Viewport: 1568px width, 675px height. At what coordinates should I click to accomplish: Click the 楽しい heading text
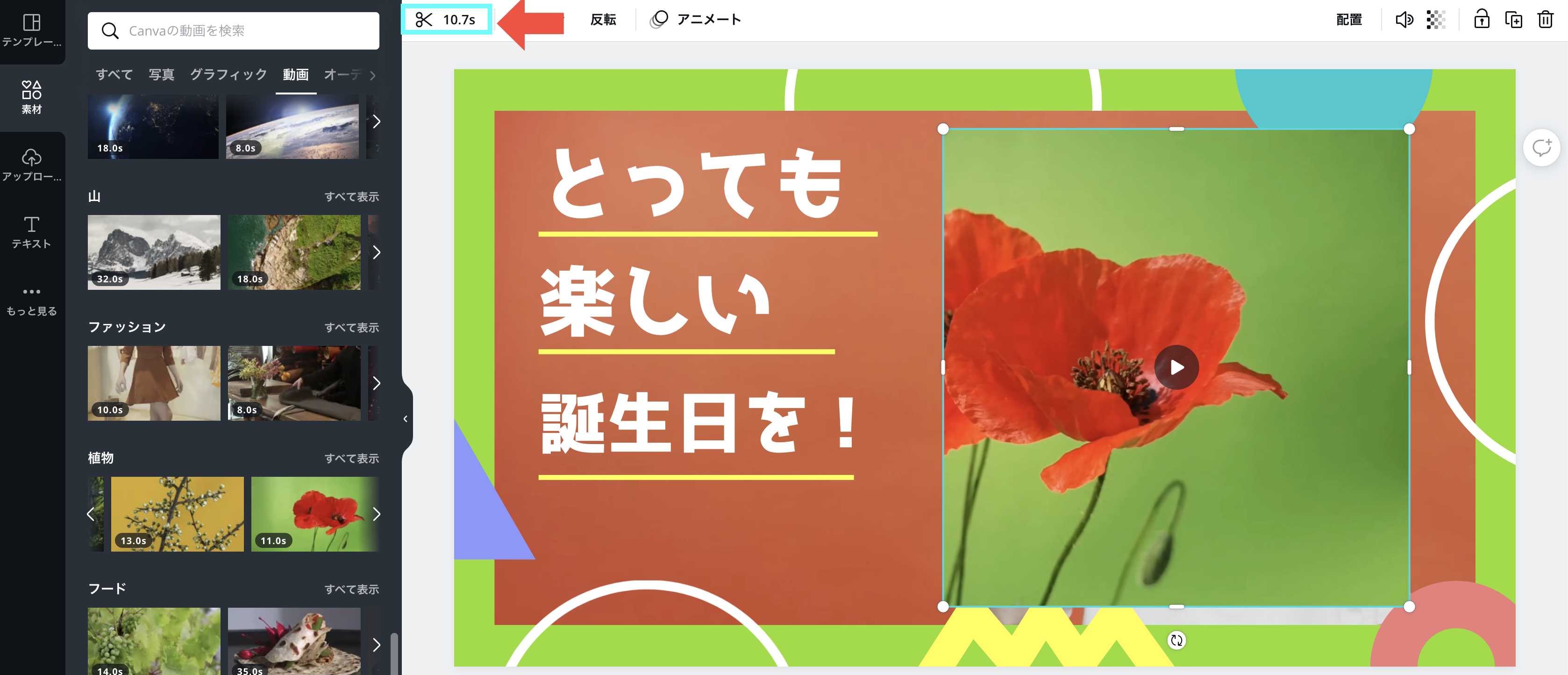(x=655, y=301)
